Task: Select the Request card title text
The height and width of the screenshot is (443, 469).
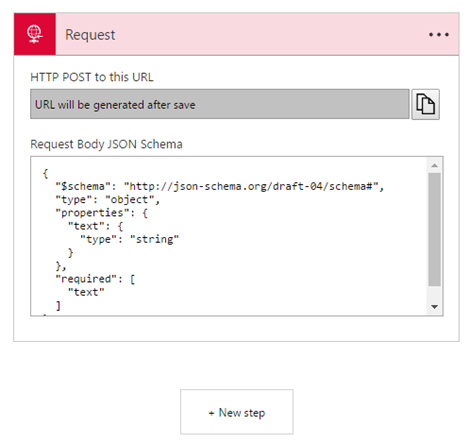Action: coord(90,35)
